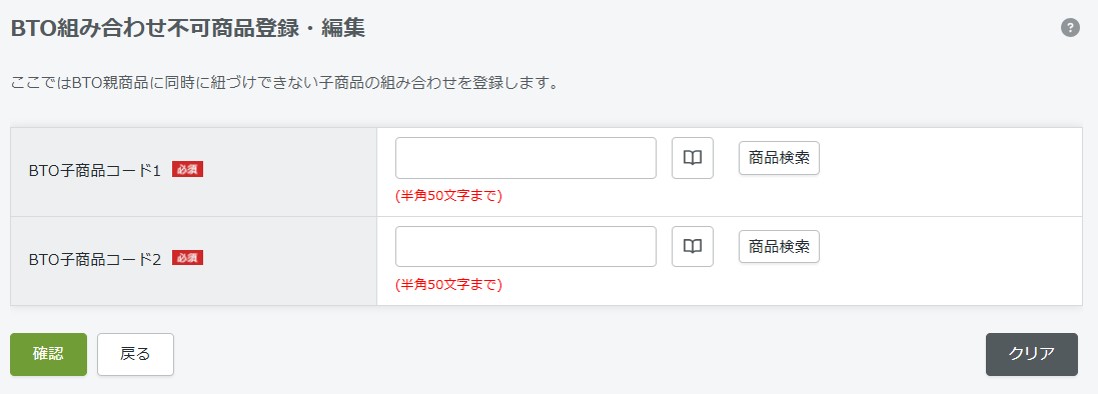
Task: Go back with the 戻る button
Action: pyautogui.click(x=135, y=354)
